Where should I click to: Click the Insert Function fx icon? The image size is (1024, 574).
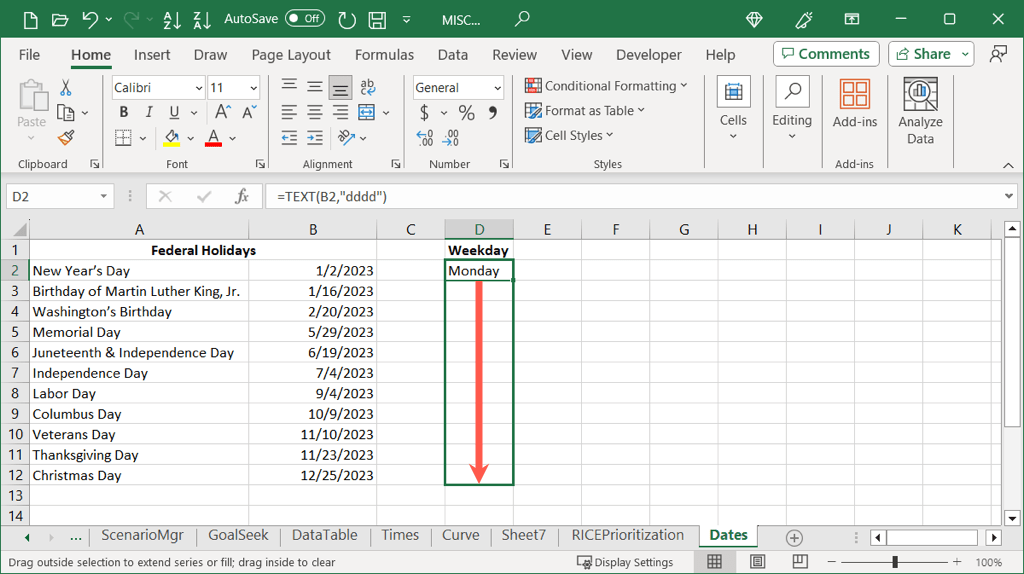[241, 197]
